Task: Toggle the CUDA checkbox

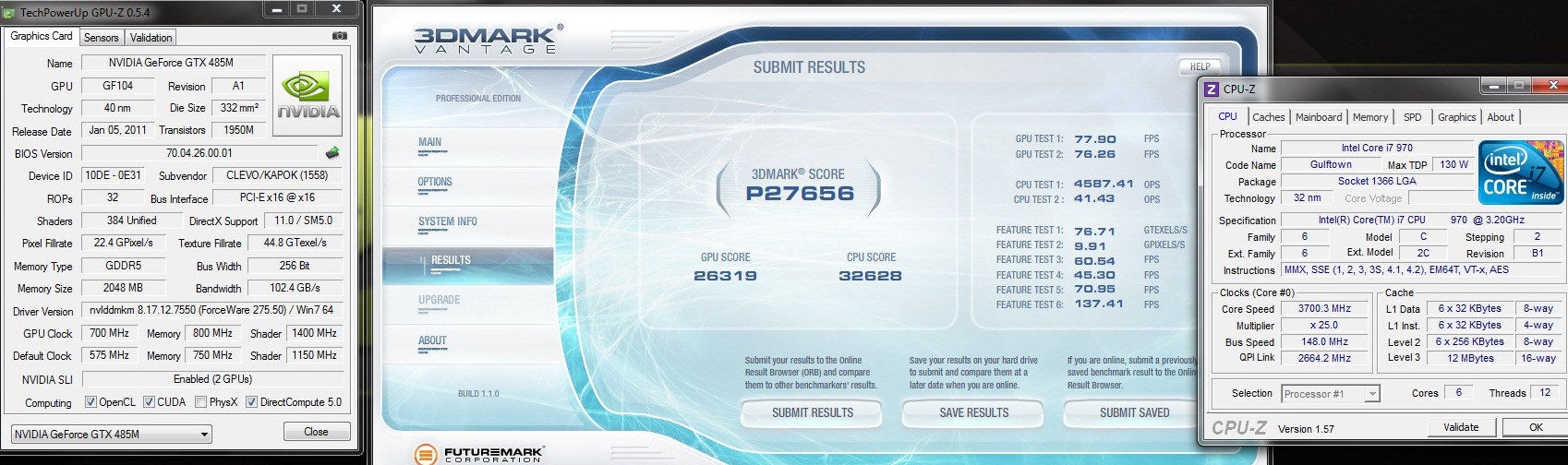Action: tap(149, 402)
